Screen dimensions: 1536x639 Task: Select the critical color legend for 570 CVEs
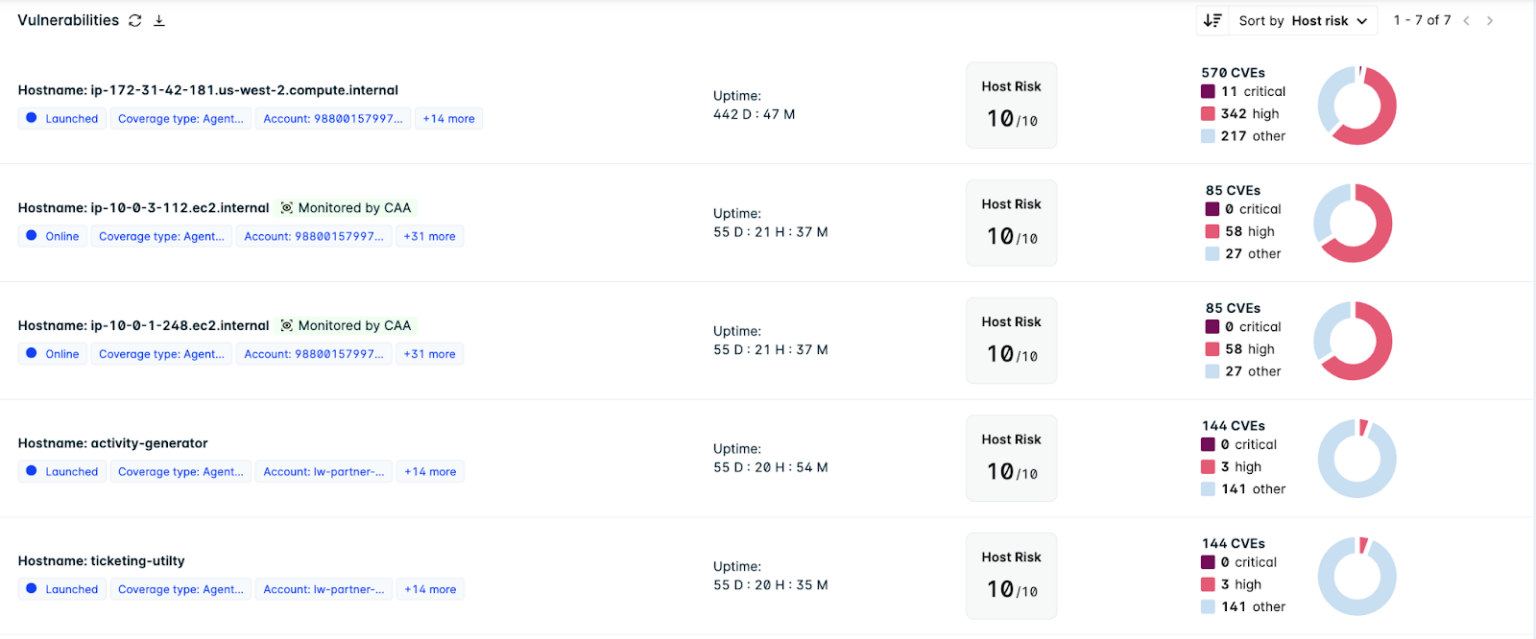(x=1208, y=91)
